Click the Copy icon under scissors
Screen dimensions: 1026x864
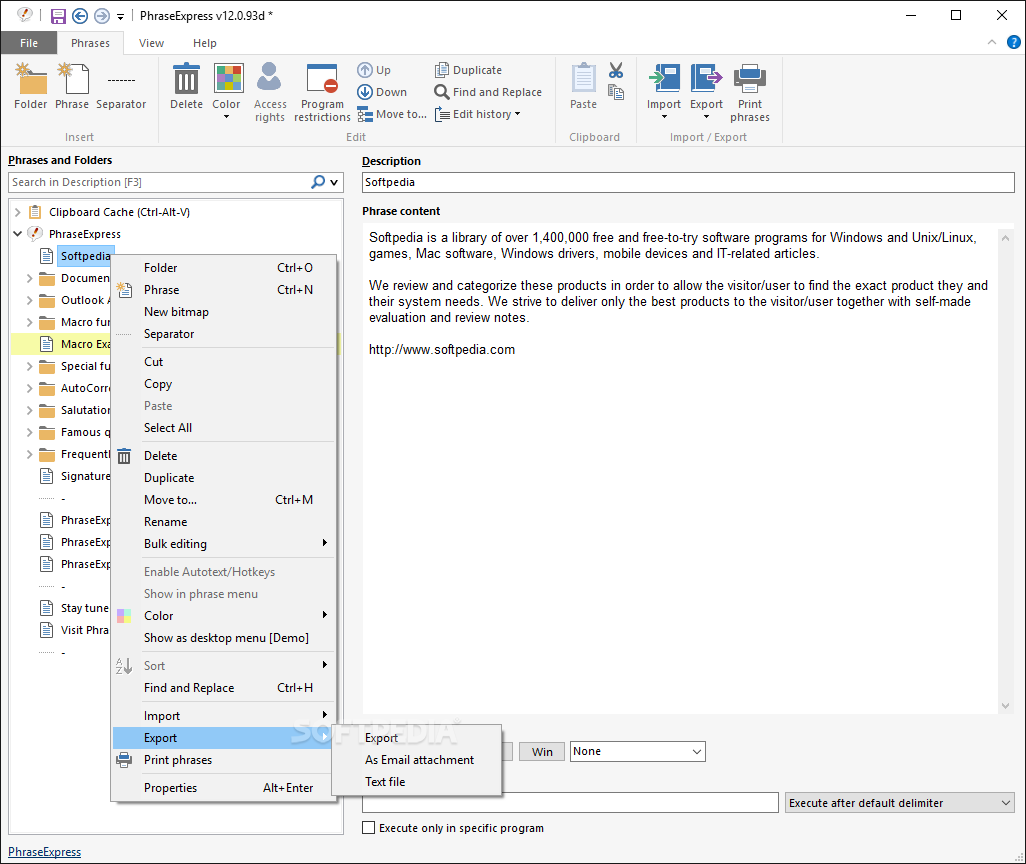pyautogui.click(x=616, y=92)
